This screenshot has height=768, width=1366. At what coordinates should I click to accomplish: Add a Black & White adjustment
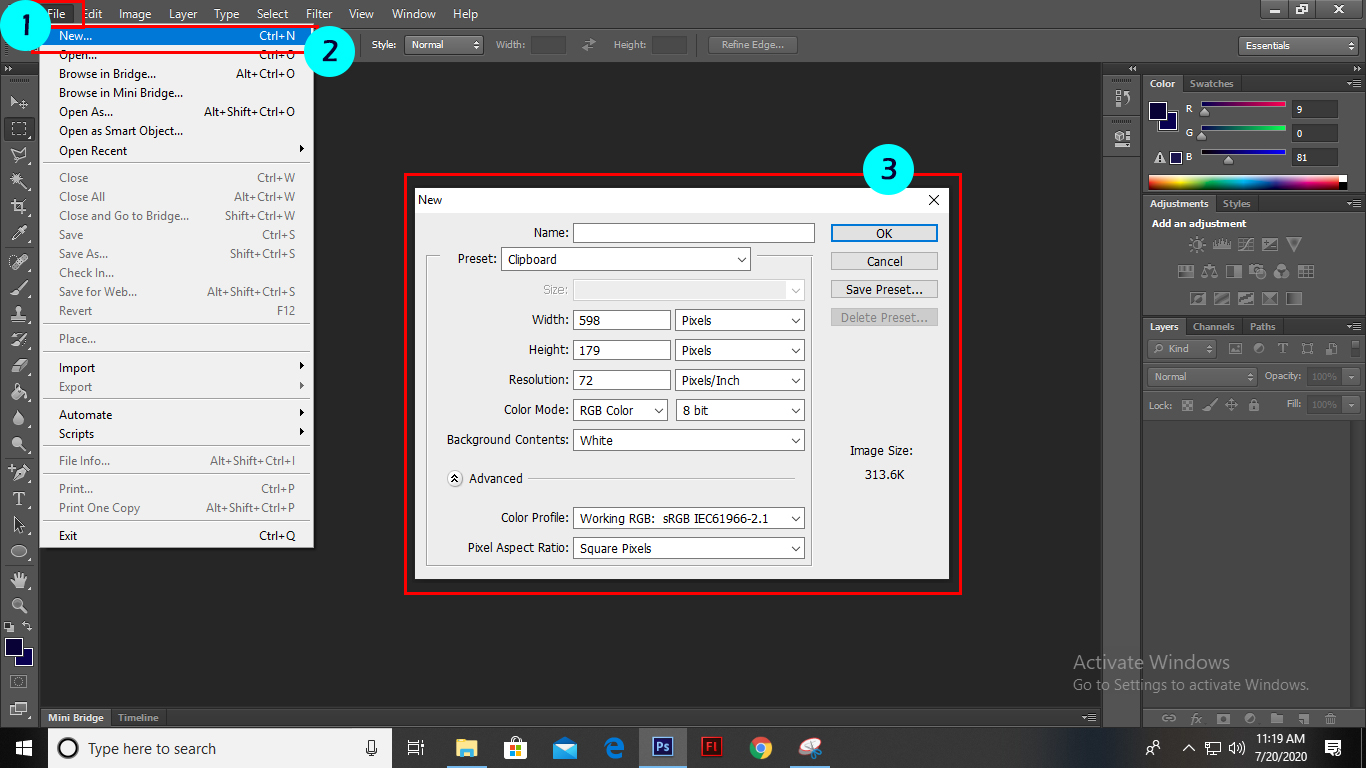[1233, 271]
